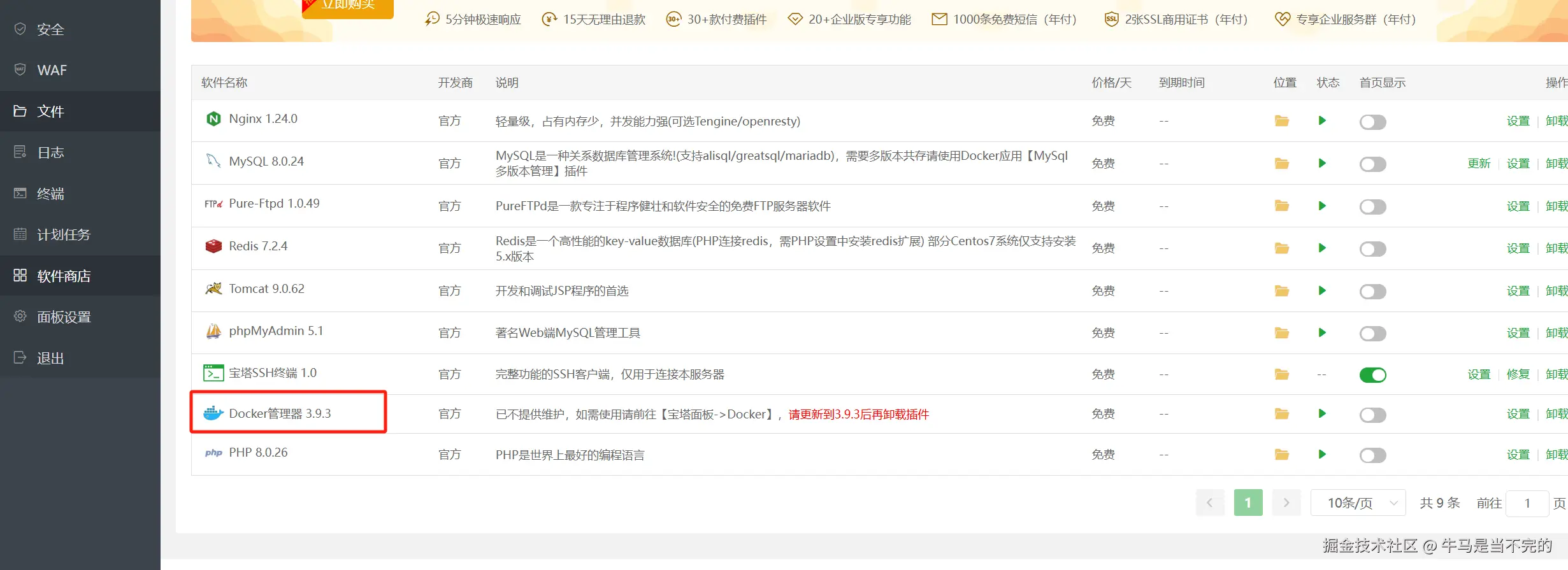Click the phpMyAdmin 5.1 name
The width and height of the screenshot is (1568, 570).
coord(276,331)
